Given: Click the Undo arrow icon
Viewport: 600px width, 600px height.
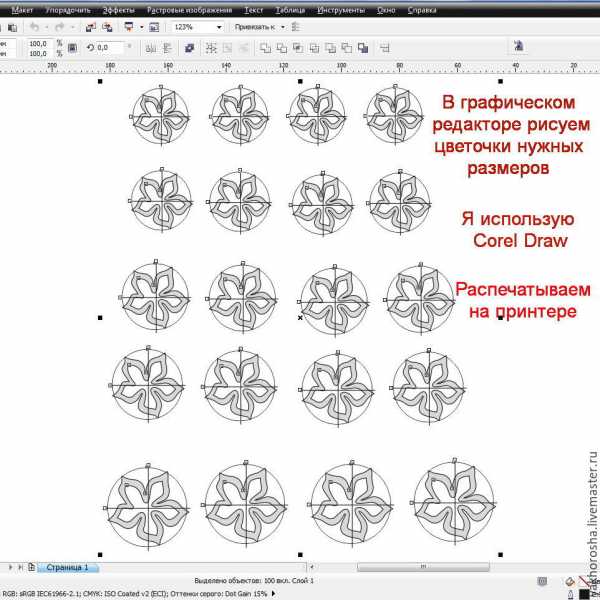Looking at the screenshot, I should click(34, 27).
